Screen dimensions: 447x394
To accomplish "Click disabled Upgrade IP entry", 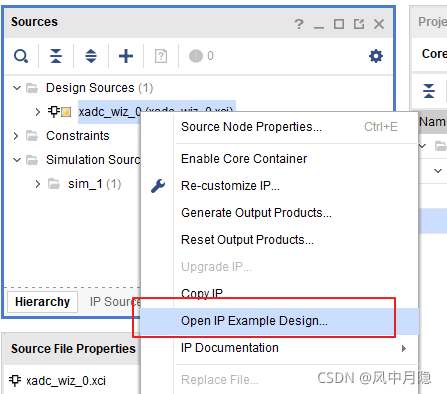I will click(279, 267).
